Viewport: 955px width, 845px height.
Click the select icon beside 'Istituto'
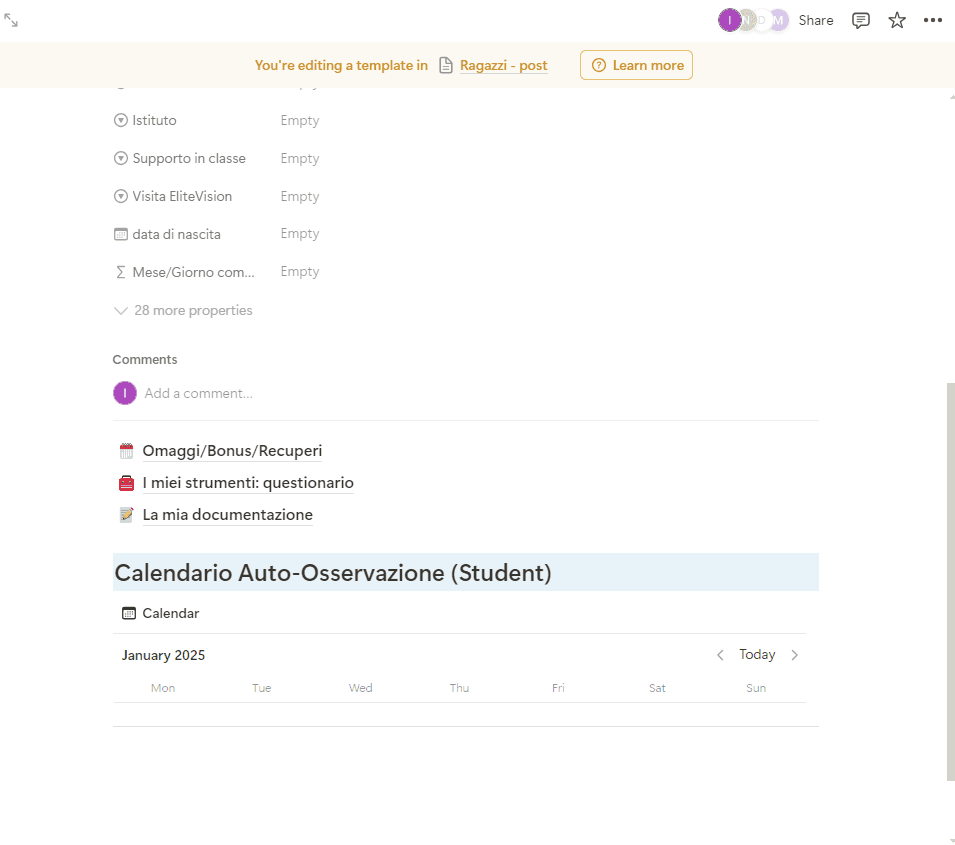click(119, 120)
